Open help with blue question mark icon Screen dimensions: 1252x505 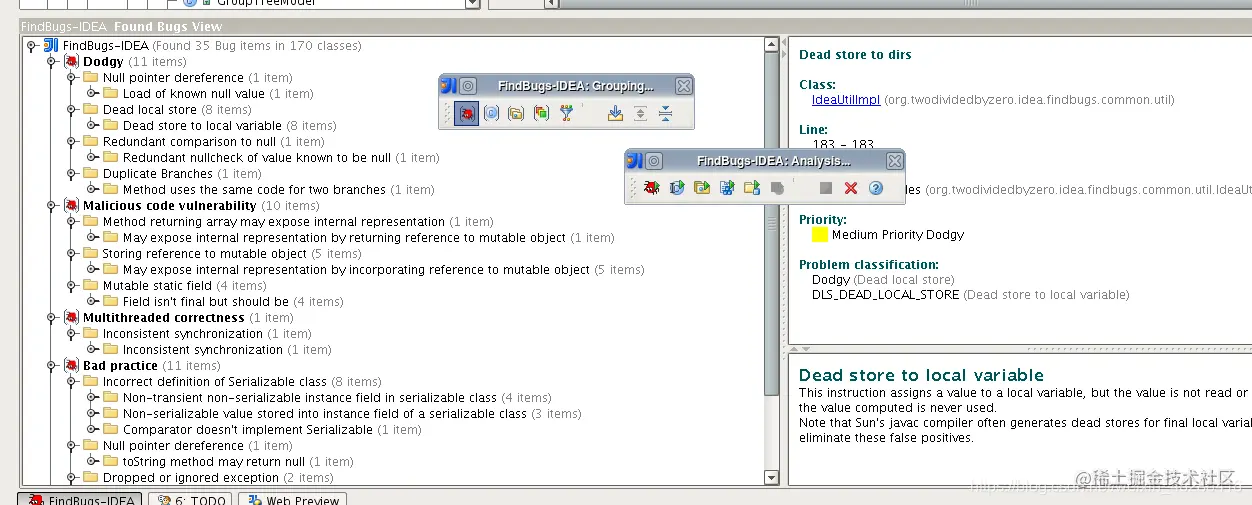tap(876, 187)
